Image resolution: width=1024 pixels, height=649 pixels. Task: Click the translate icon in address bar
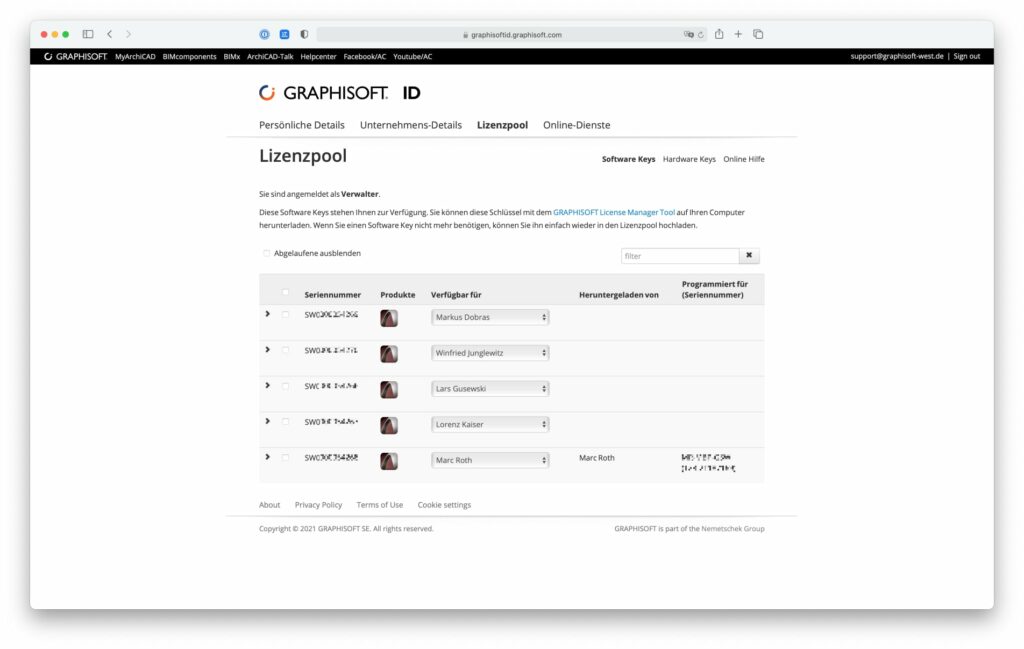click(688, 35)
